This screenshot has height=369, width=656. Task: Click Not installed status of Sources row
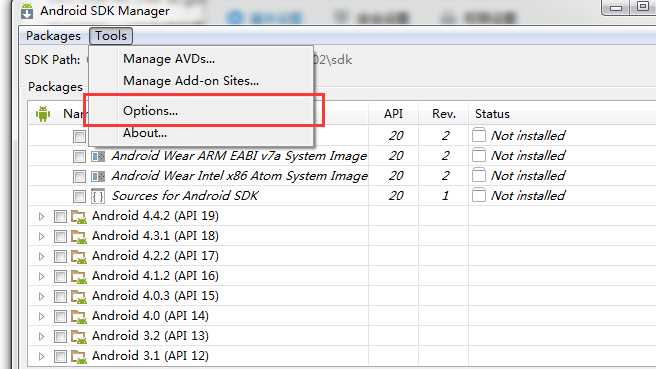(528, 195)
